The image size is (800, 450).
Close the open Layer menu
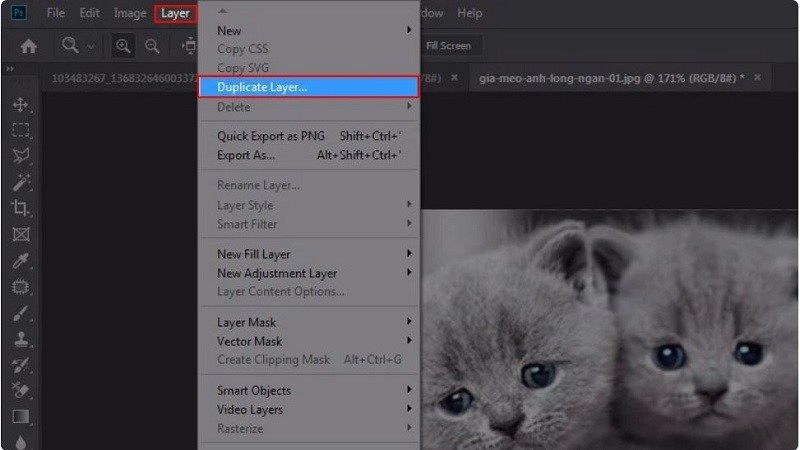(x=175, y=13)
